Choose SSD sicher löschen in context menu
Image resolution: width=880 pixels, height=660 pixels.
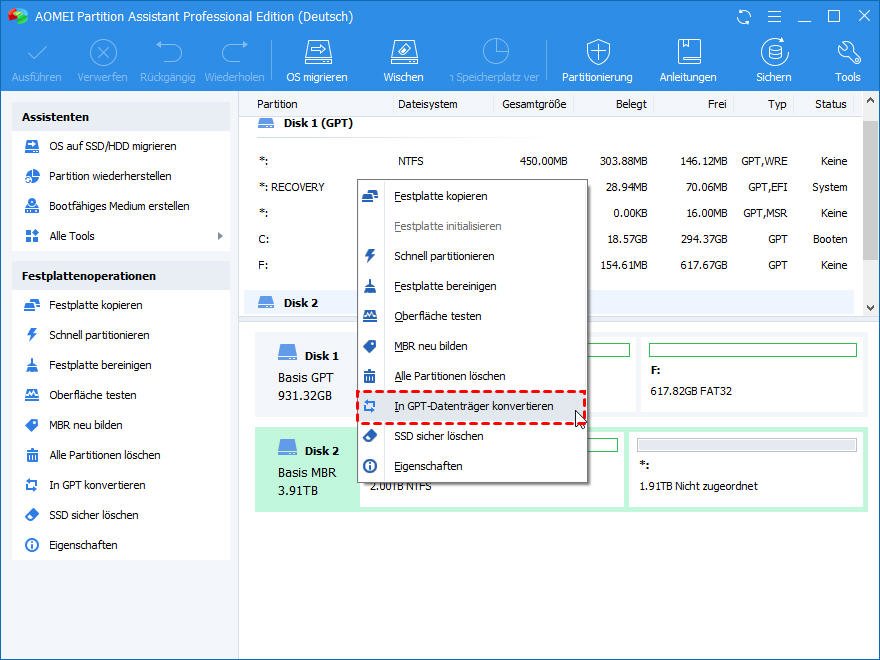point(472,436)
